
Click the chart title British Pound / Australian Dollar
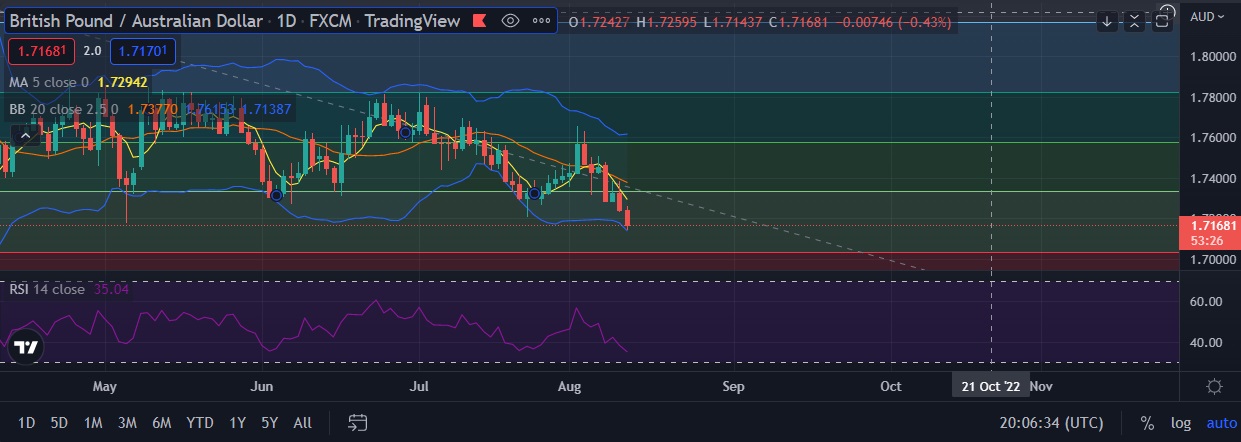click(136, 21)
